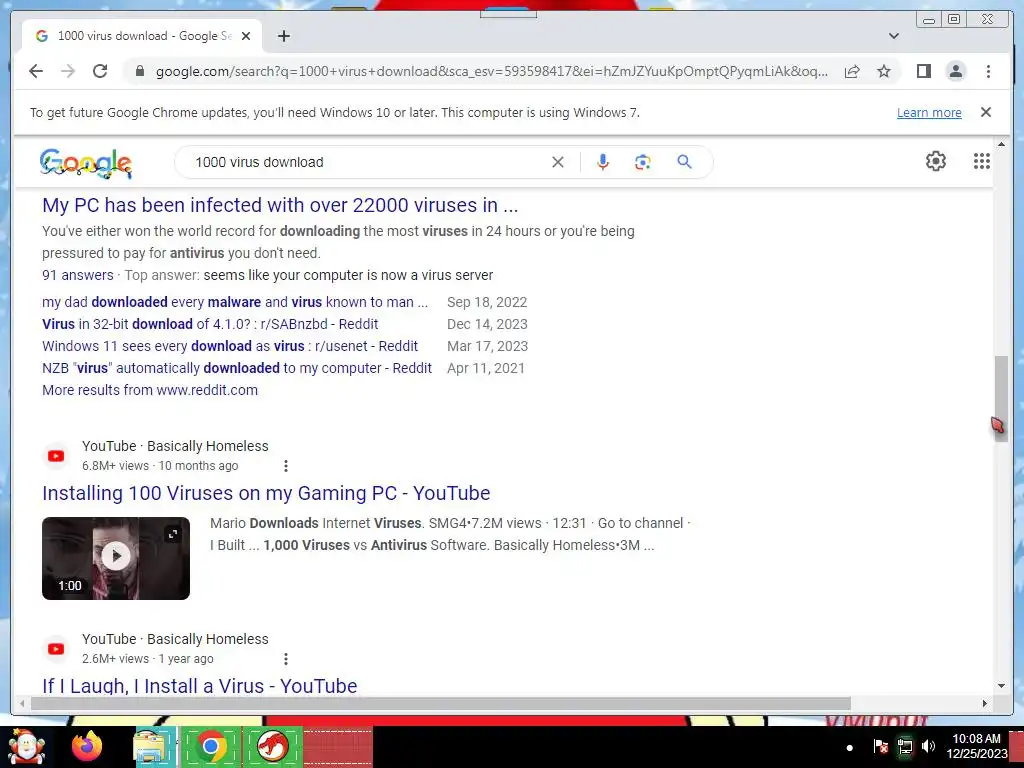This screenshot has height=768, width=1024.
Task: Open Chrome three-dot menu
Action: click(988, 71)
